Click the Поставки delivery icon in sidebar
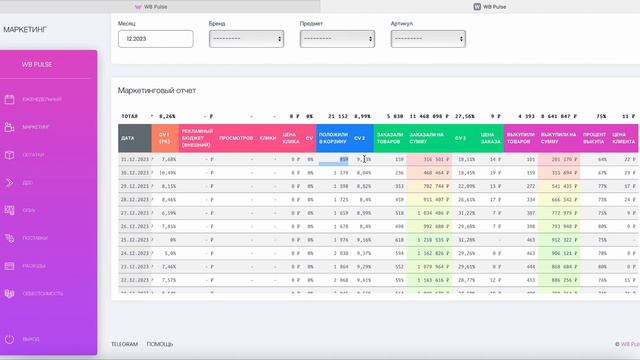The height and width of the screenshot is (360, 640). click(9, 238)
